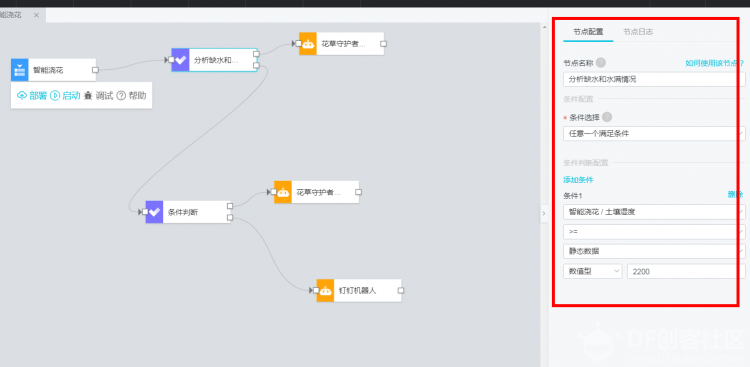Click the lower output port of 条件判断 node
This screenshot has width=750, height=367.
pos(230,218)
